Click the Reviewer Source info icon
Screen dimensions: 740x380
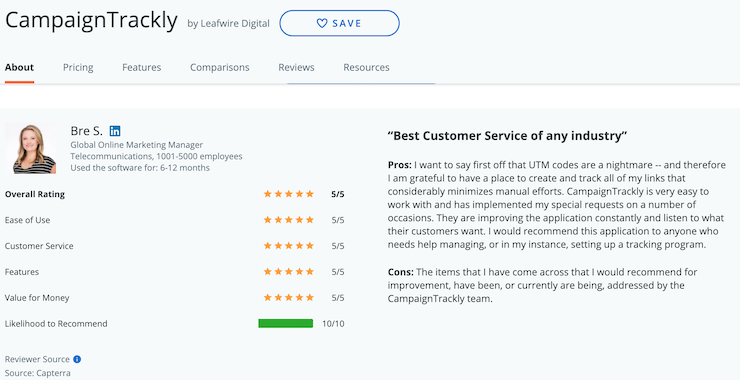click(77, 359)
